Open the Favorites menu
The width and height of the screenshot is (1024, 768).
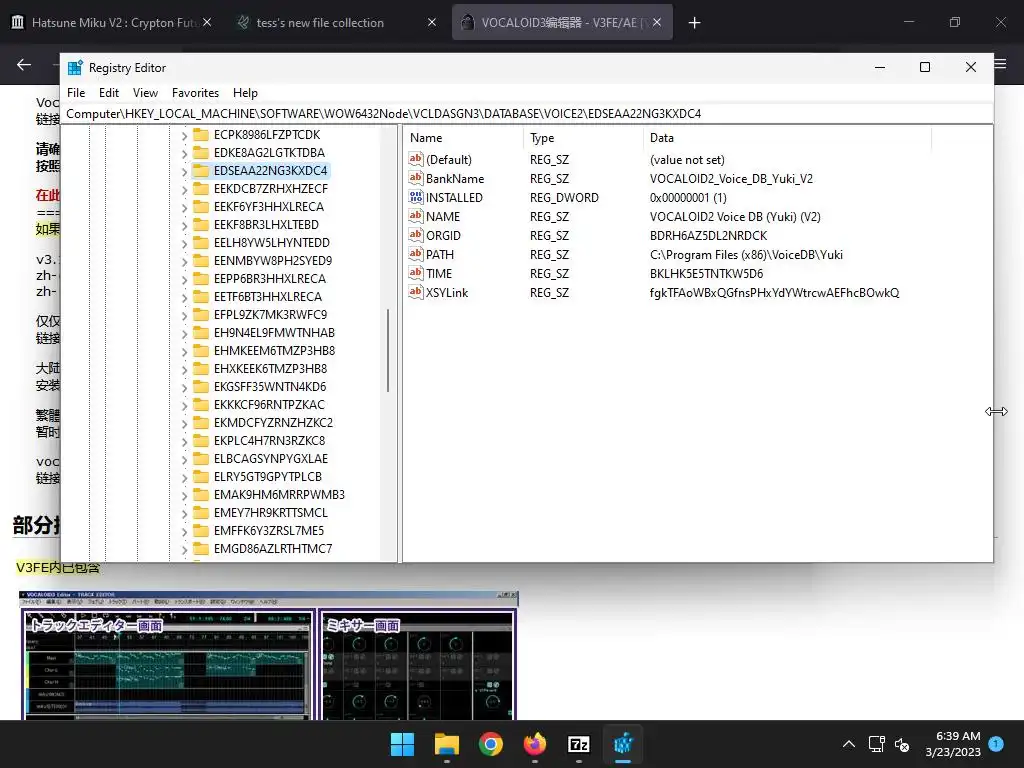[x=195, y=93]
